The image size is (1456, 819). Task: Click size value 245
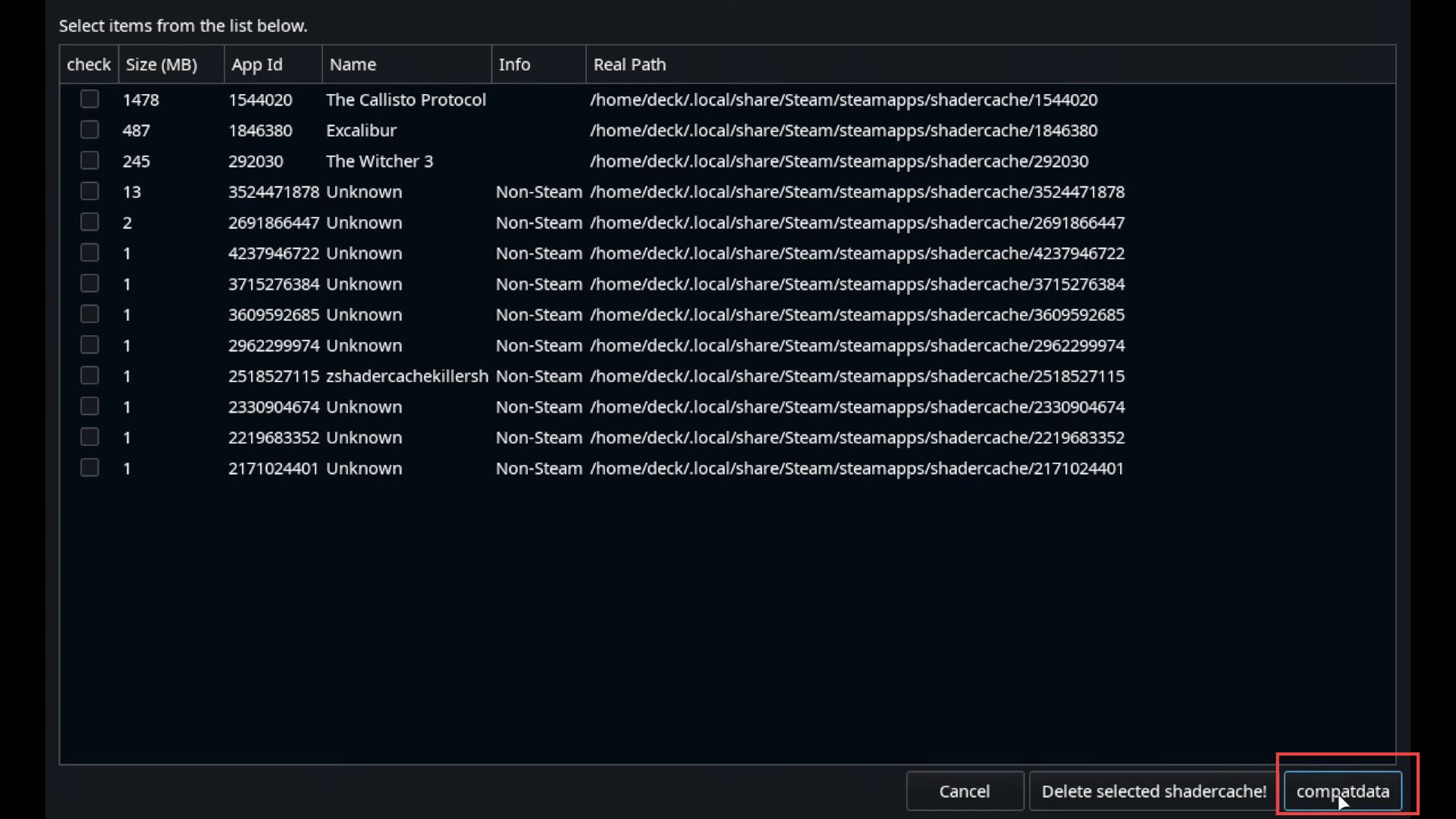click(136, 161)
